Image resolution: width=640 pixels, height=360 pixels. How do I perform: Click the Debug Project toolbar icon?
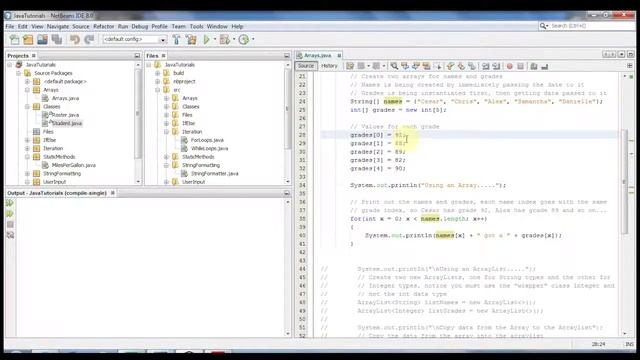[224, 40]
